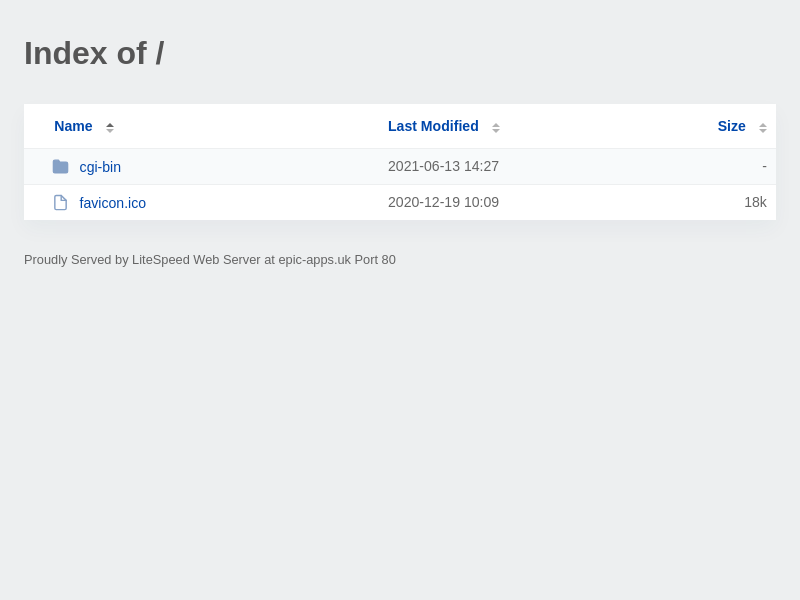Click the 14:27 time in cgi-bin row
Viewport: 800px width, 600px height.
click(482, 167)
